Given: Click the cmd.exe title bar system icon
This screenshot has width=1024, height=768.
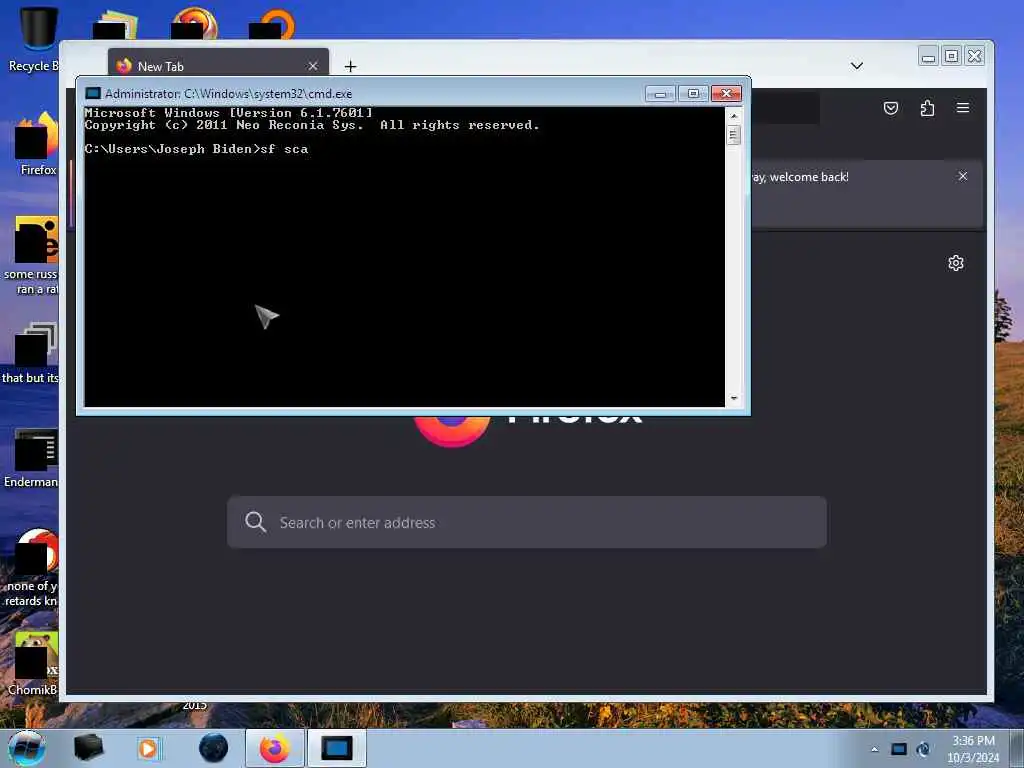Looking at the screenshot, I should [93, 93].
